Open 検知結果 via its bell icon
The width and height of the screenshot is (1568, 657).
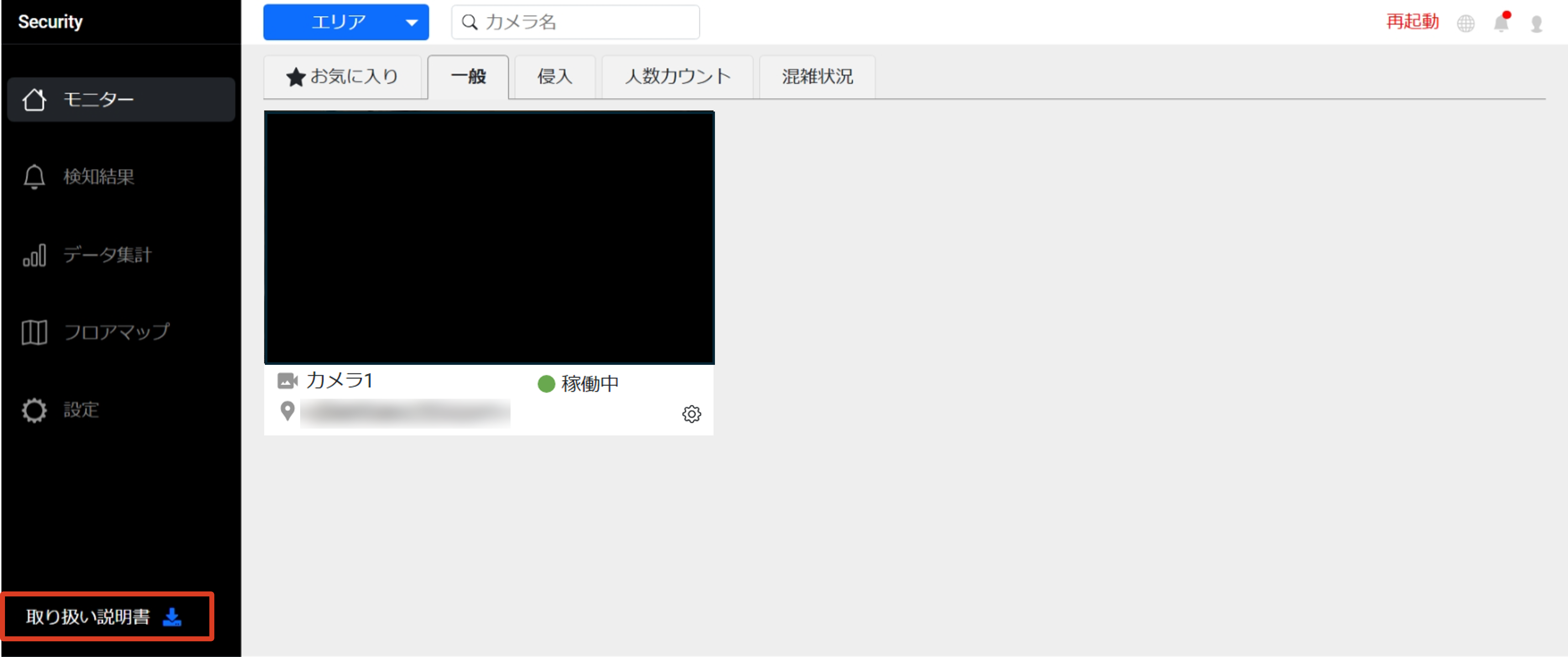coord(34,177)
